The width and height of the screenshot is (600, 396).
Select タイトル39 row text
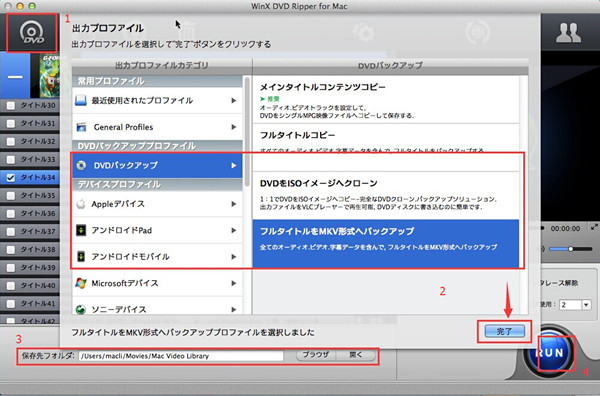click(38, 267)
